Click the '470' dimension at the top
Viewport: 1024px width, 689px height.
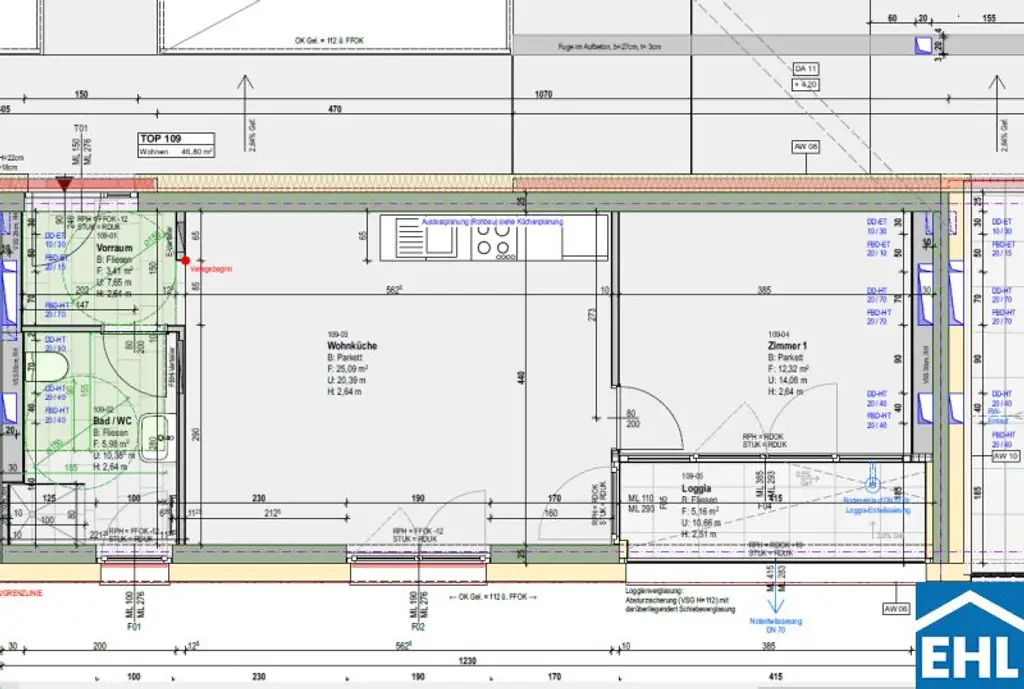coord(334,109)
